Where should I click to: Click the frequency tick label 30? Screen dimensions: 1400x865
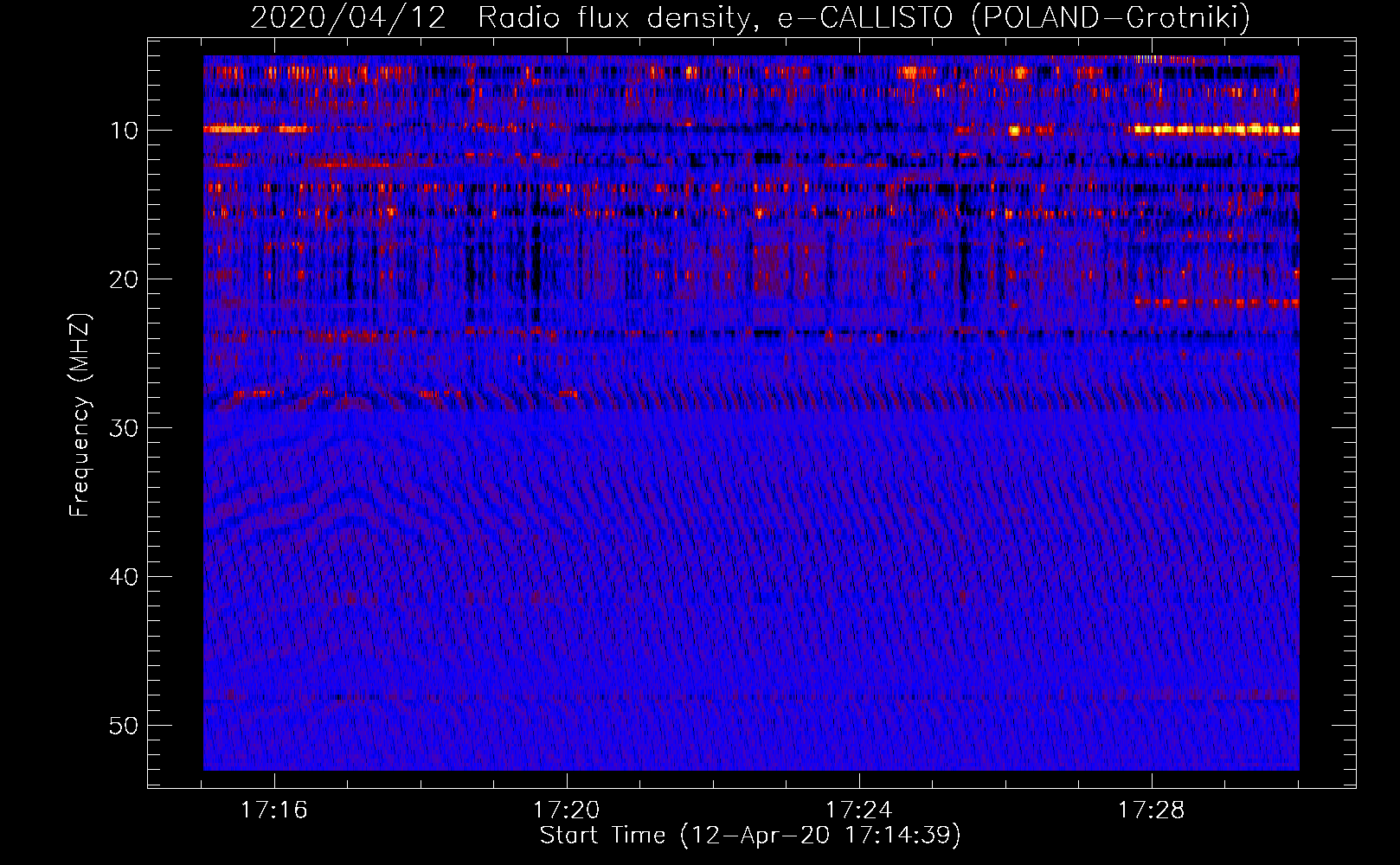pyautogui.click(x=125, y=428)
